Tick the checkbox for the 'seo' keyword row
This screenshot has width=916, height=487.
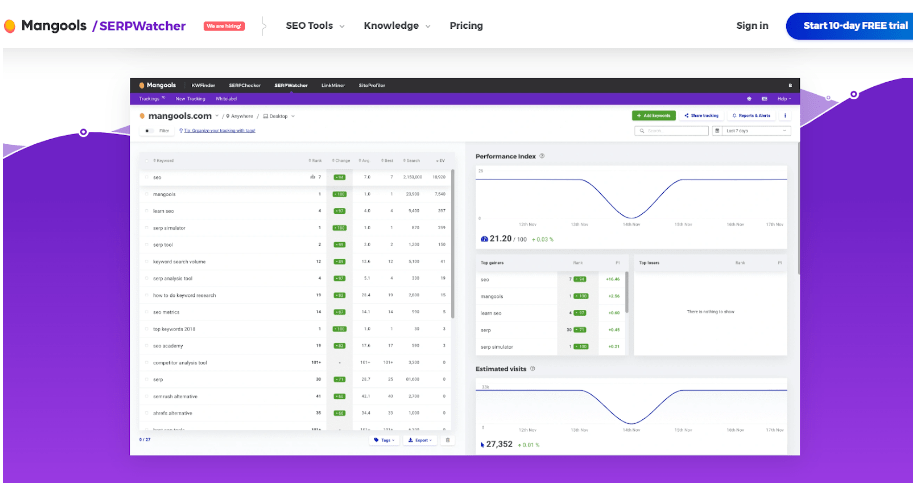pyautogui.click(x=147, y=178)
